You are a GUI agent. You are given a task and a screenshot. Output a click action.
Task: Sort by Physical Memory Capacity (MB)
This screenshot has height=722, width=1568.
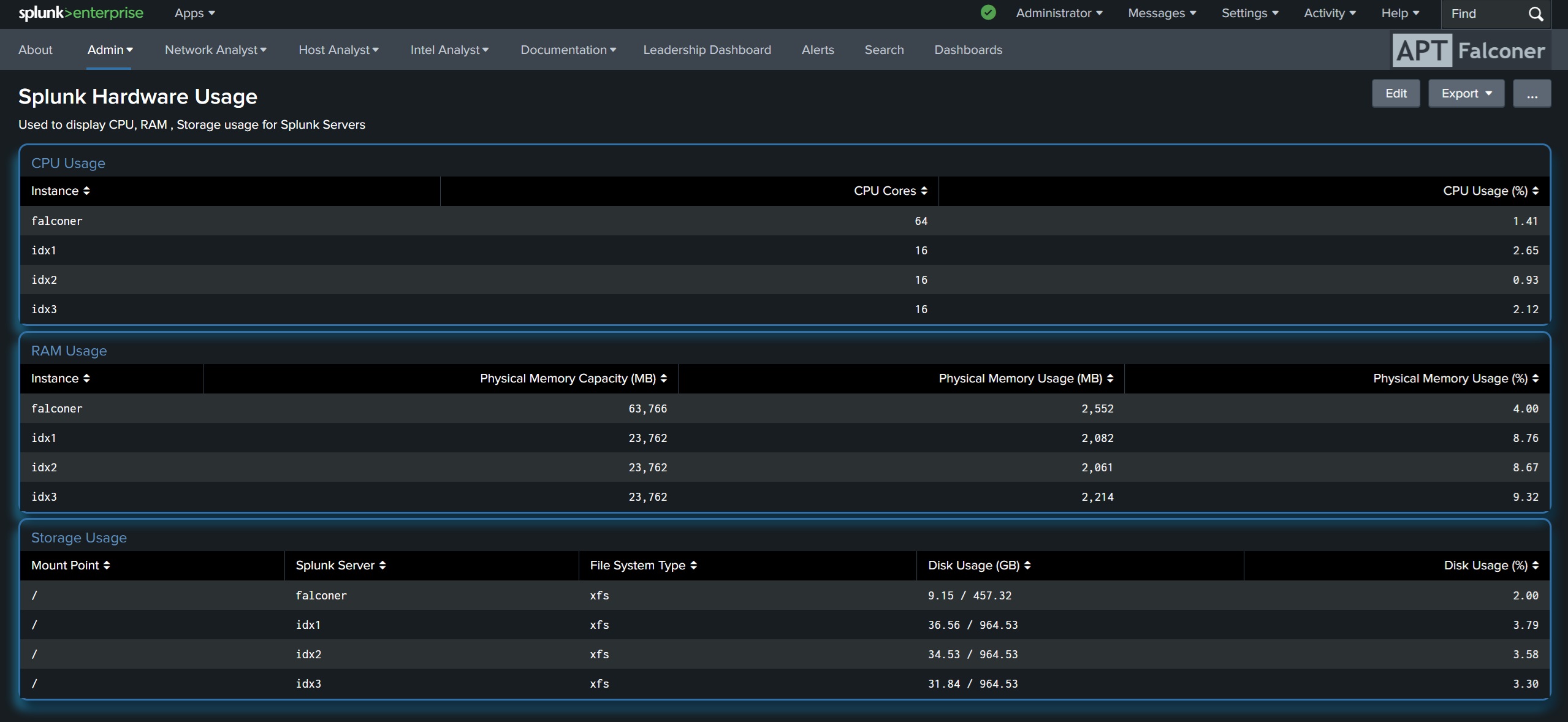point(573,379)
